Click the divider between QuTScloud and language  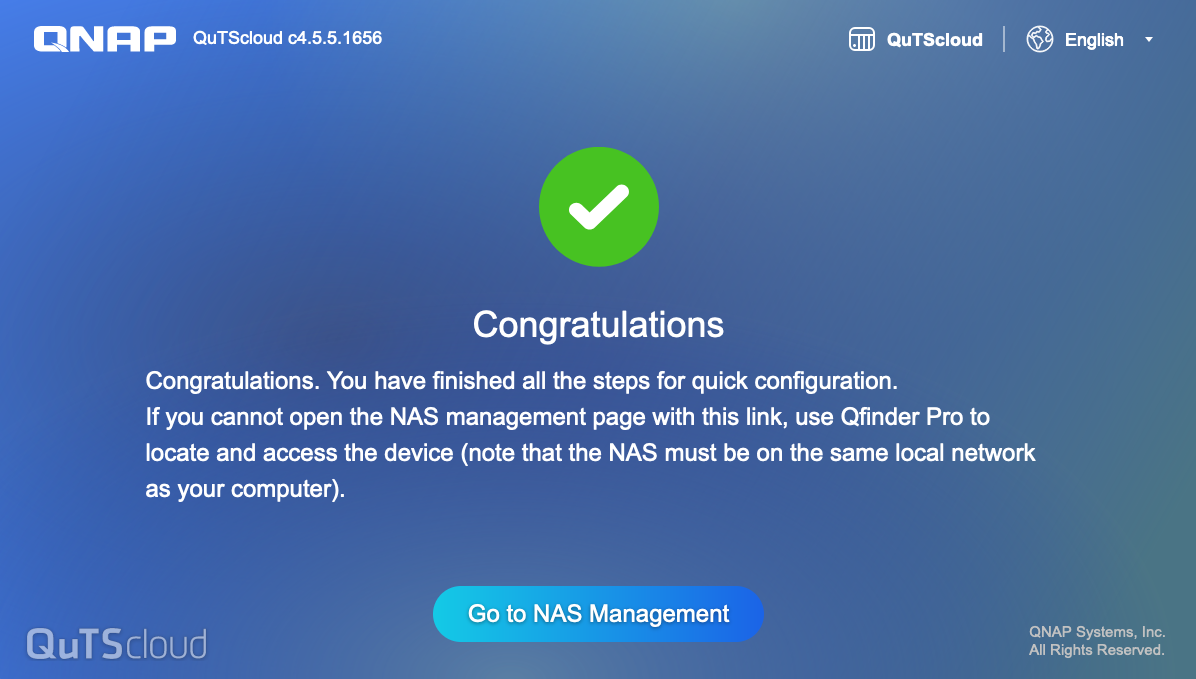coord(1004,40)
